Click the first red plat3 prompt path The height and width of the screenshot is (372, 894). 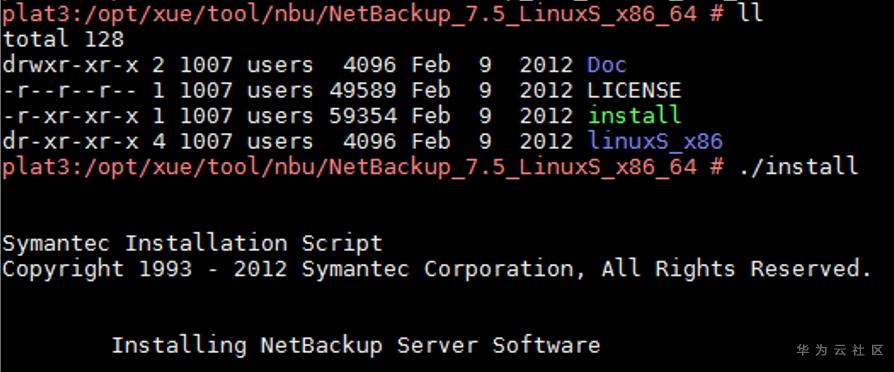tap(350, 13)
